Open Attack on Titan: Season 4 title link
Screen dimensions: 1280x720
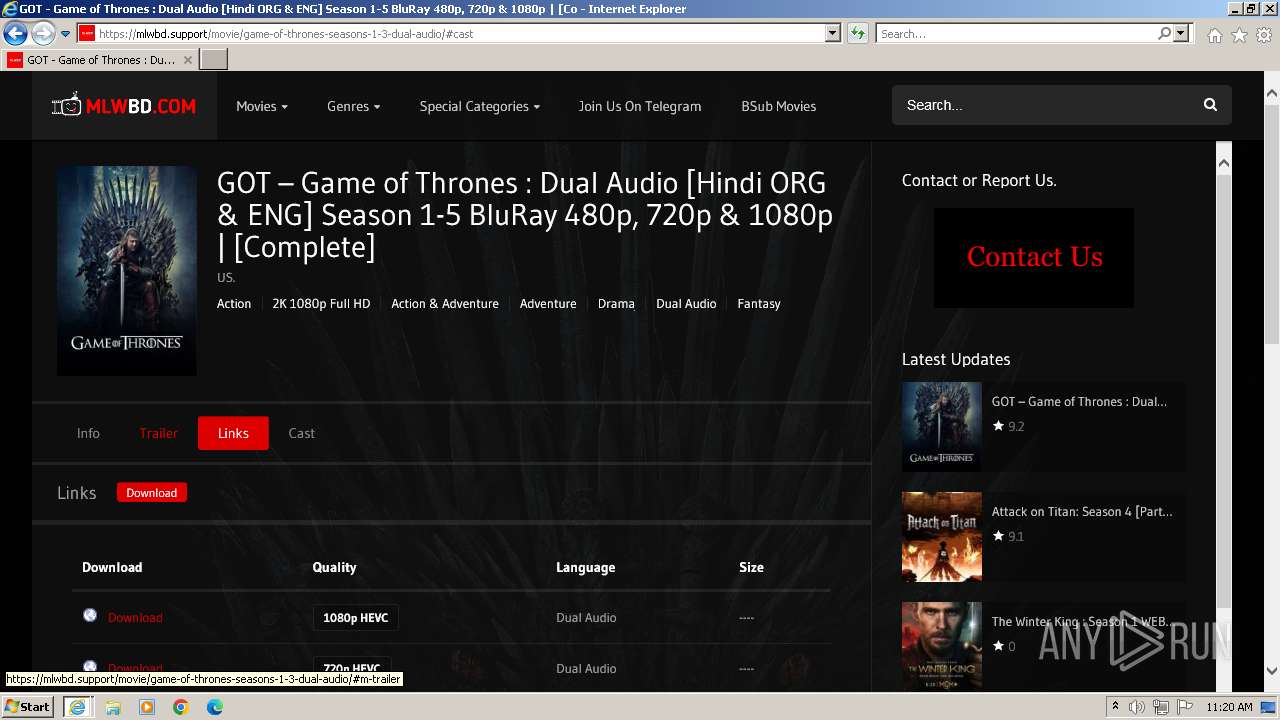1082,512
